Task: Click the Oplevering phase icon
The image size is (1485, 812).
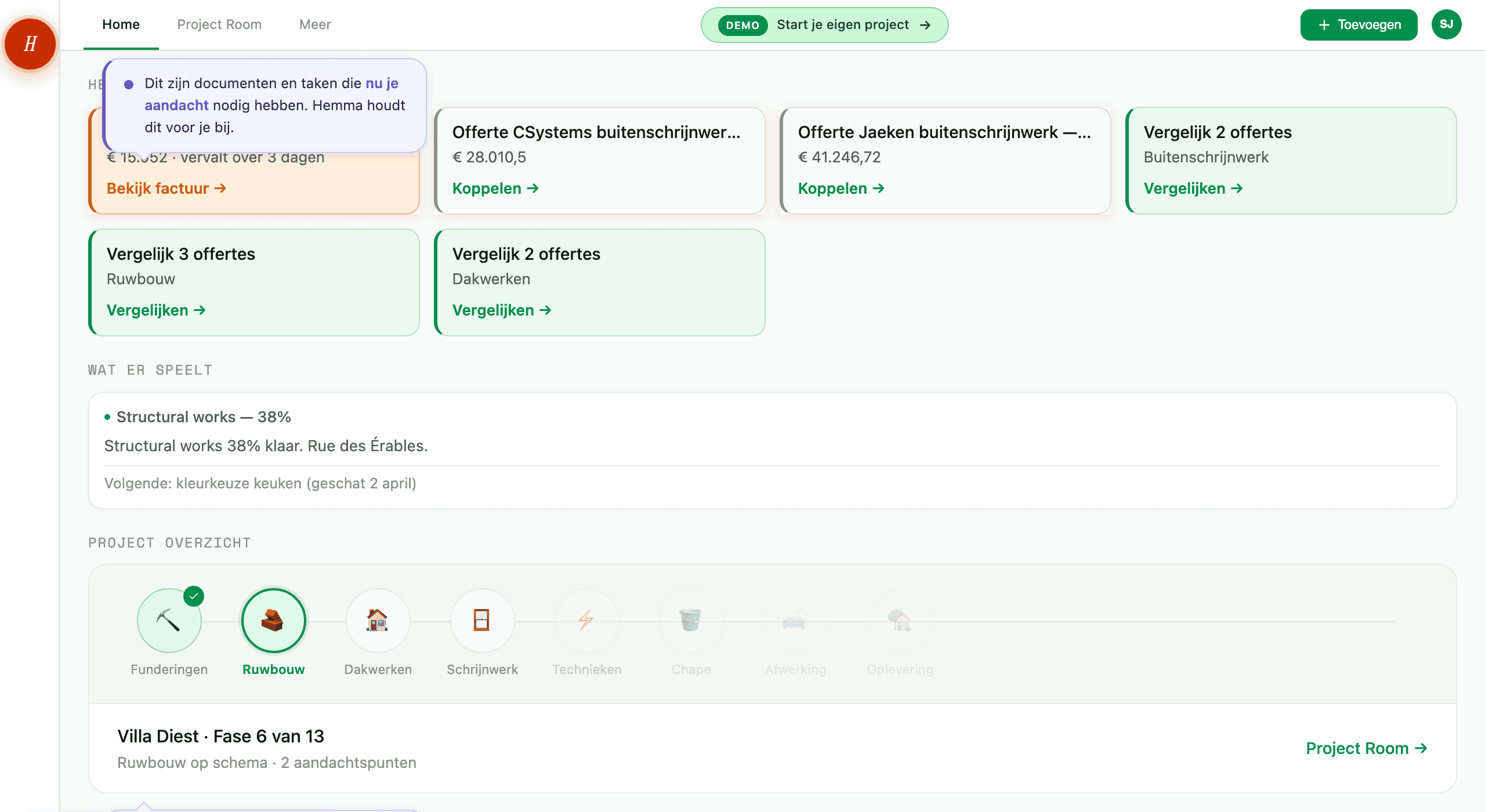Action: tap(900, 621)
